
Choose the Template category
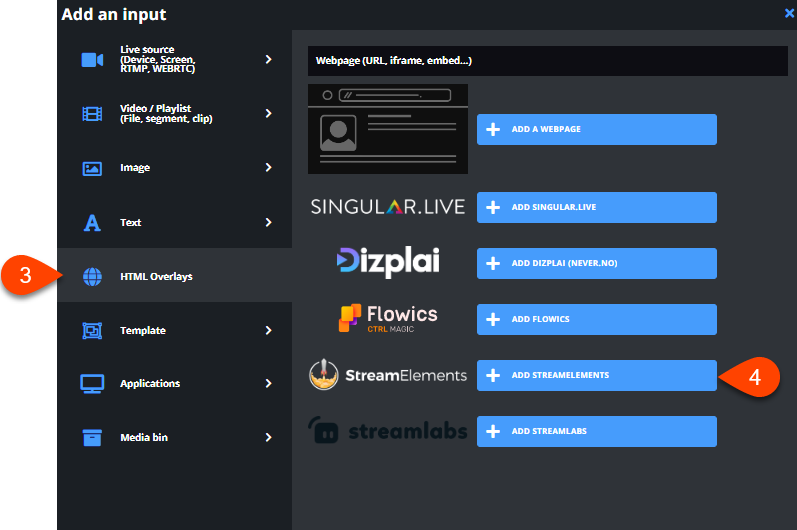tap(174, 330)
